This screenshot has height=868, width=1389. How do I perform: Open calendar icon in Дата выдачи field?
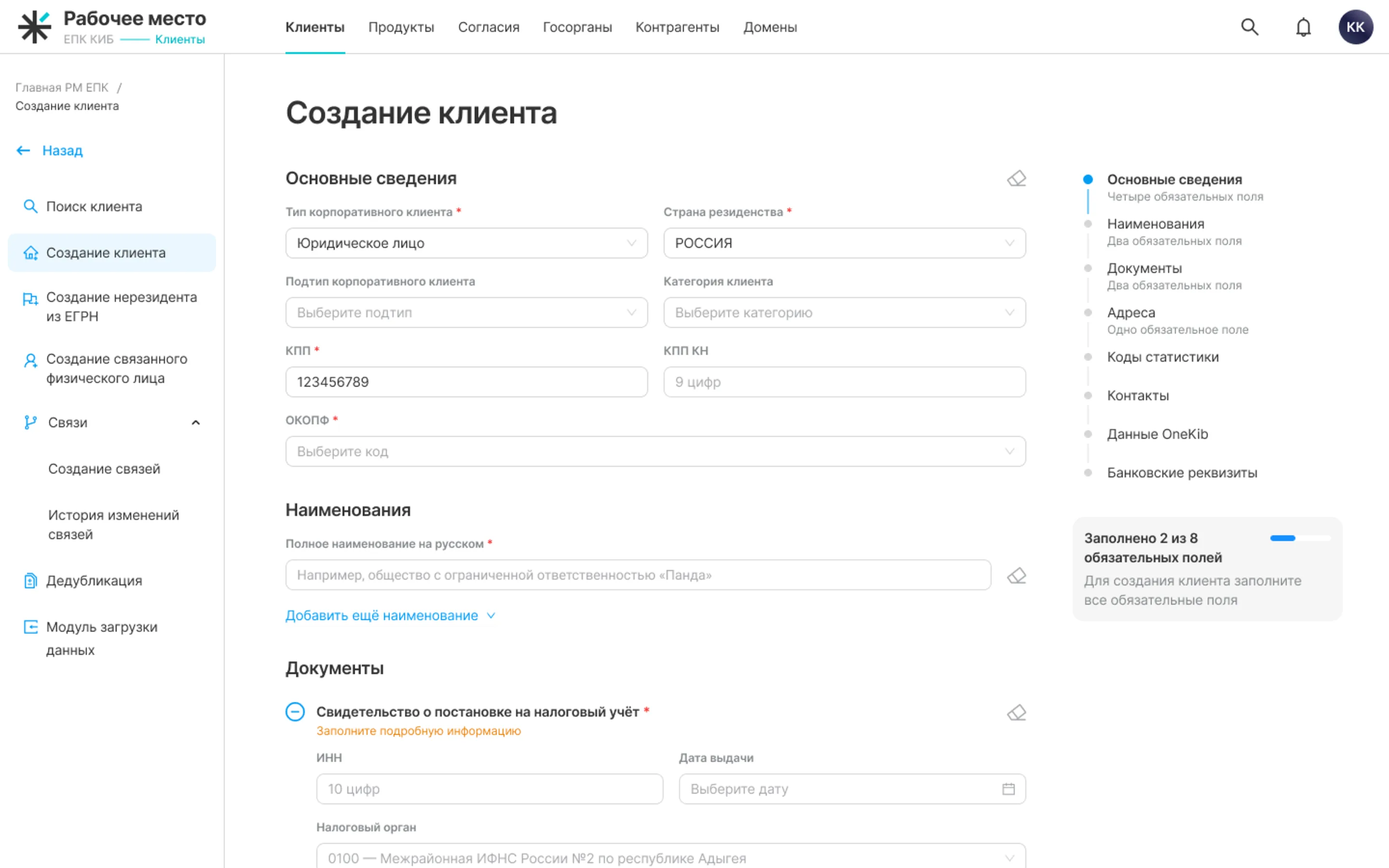1008,789
